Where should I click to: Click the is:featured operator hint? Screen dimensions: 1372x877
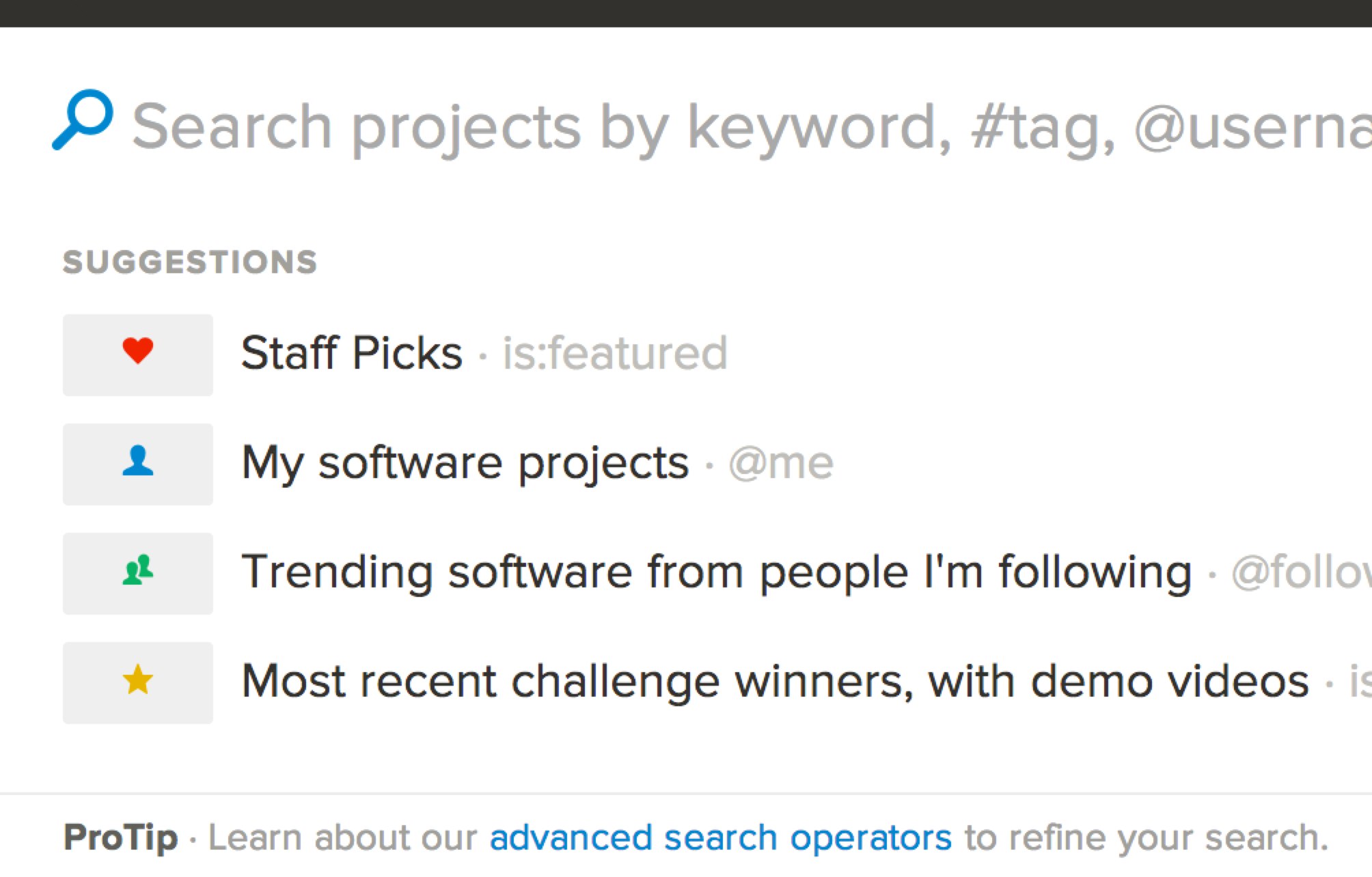pos(615,354)
